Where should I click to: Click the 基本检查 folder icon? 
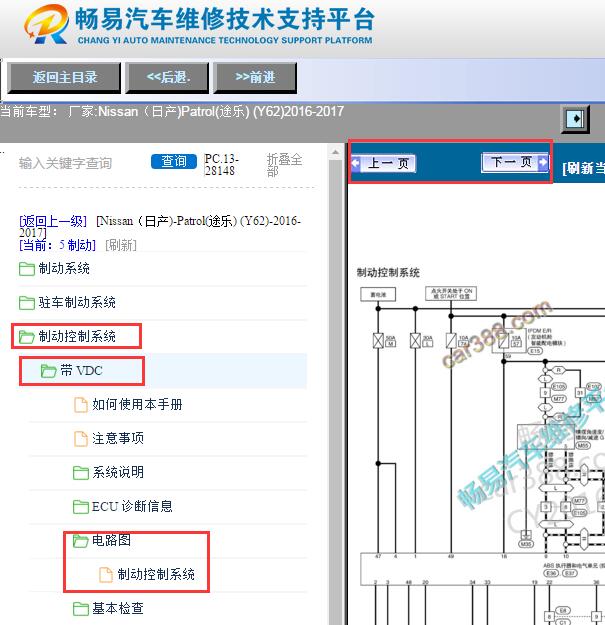click(81, 609)
